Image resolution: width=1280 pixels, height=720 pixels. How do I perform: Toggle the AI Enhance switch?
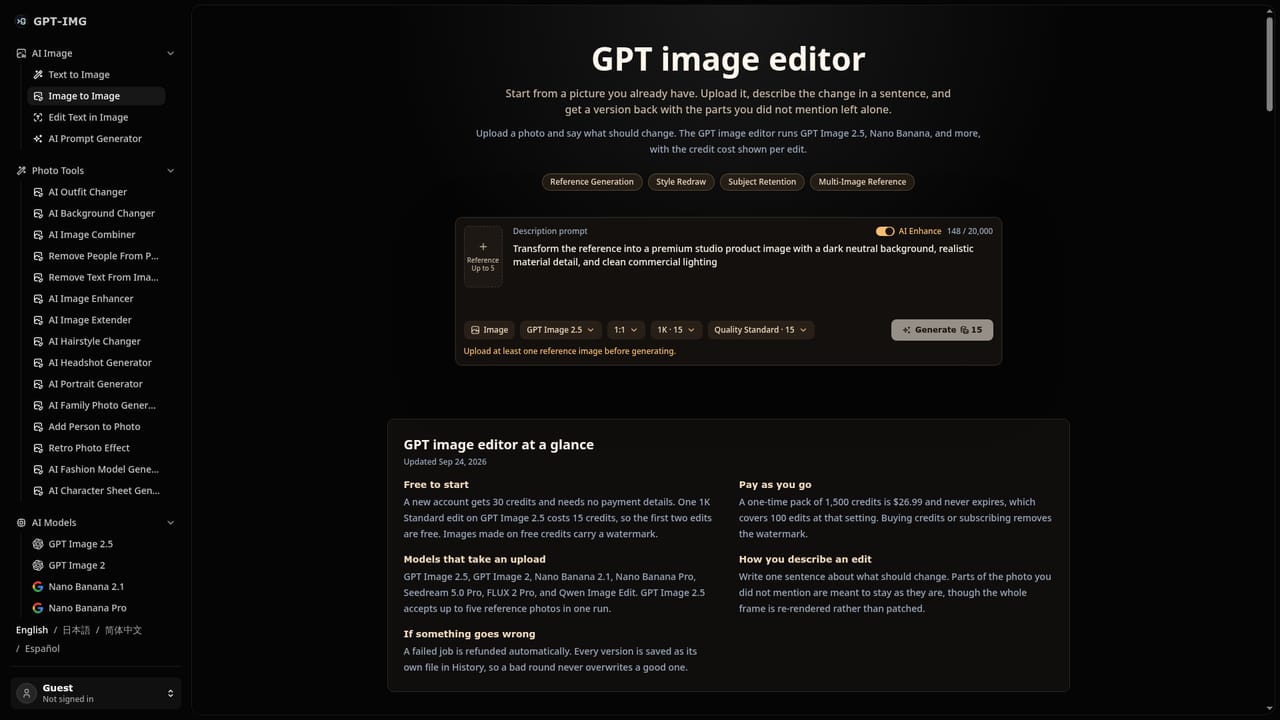[885, 231]
